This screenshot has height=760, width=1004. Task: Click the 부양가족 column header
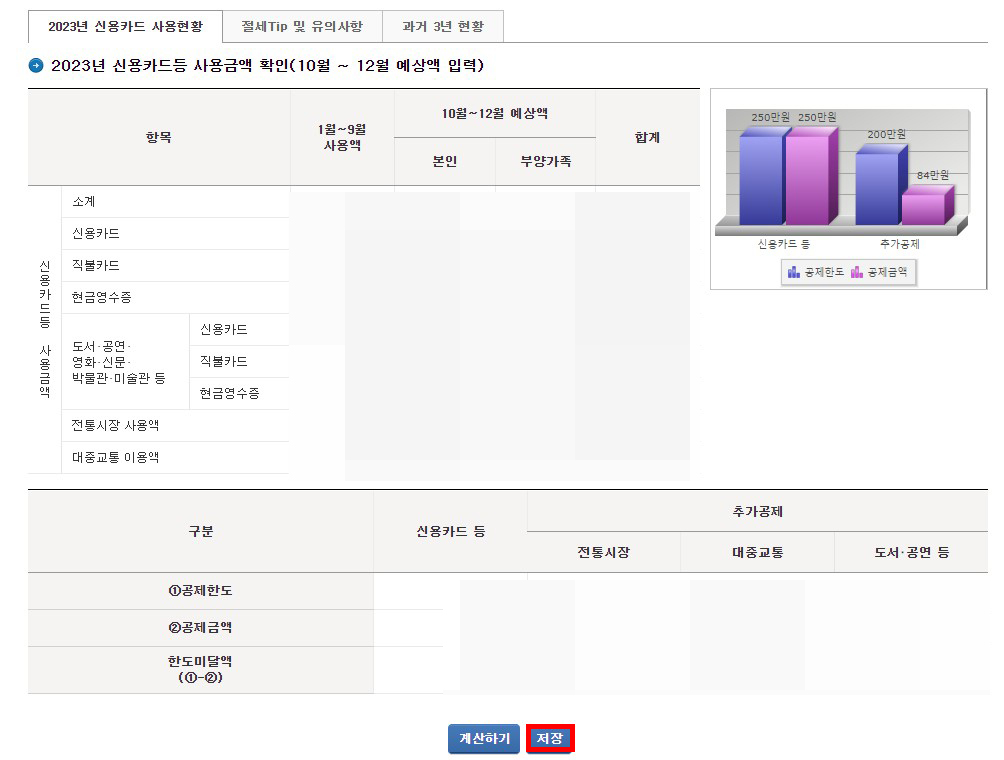[x=546, y=161]
